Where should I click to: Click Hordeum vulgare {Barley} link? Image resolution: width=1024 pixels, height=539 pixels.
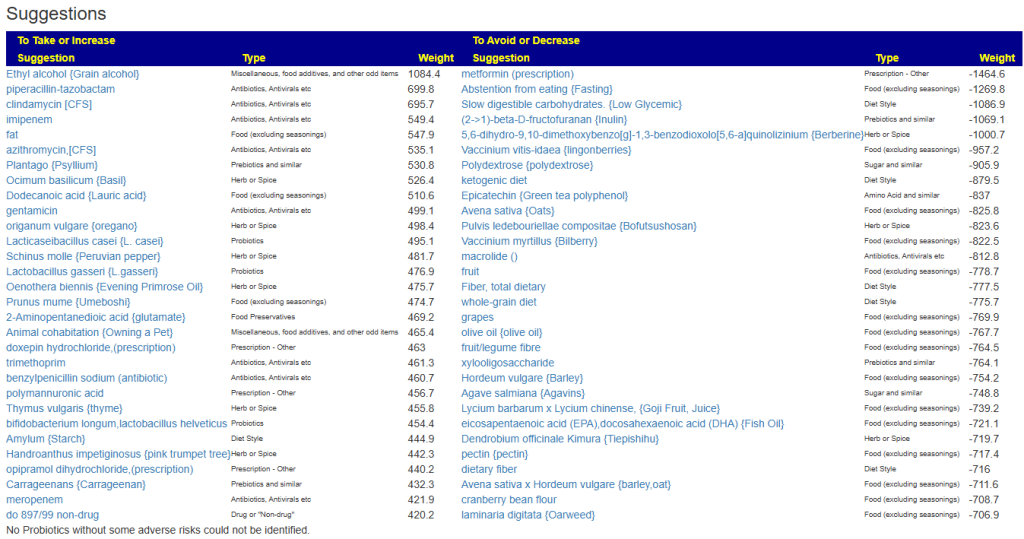click(x=522, y=378)
